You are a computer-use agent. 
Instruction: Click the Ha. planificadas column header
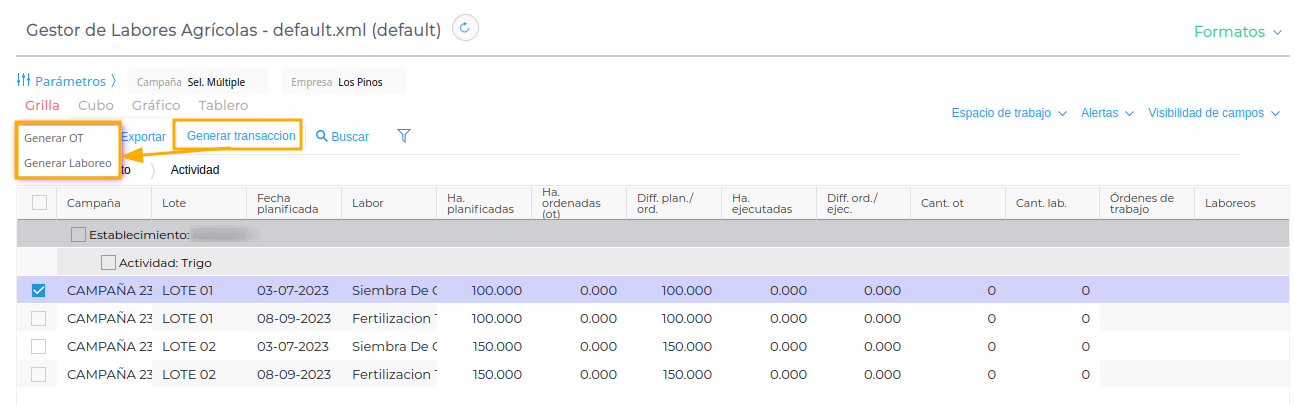coord(484,203)
